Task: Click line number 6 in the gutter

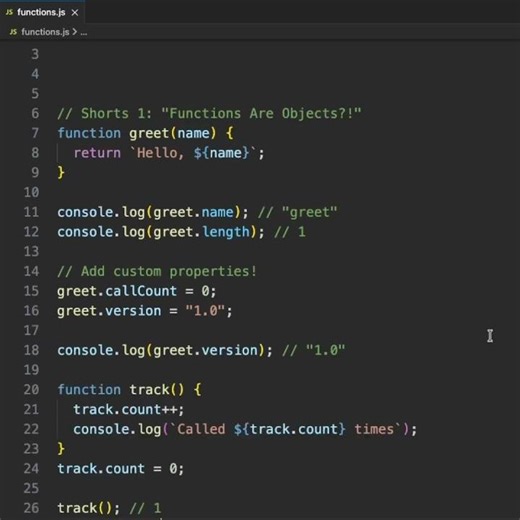Action: [x=35, y=113]
